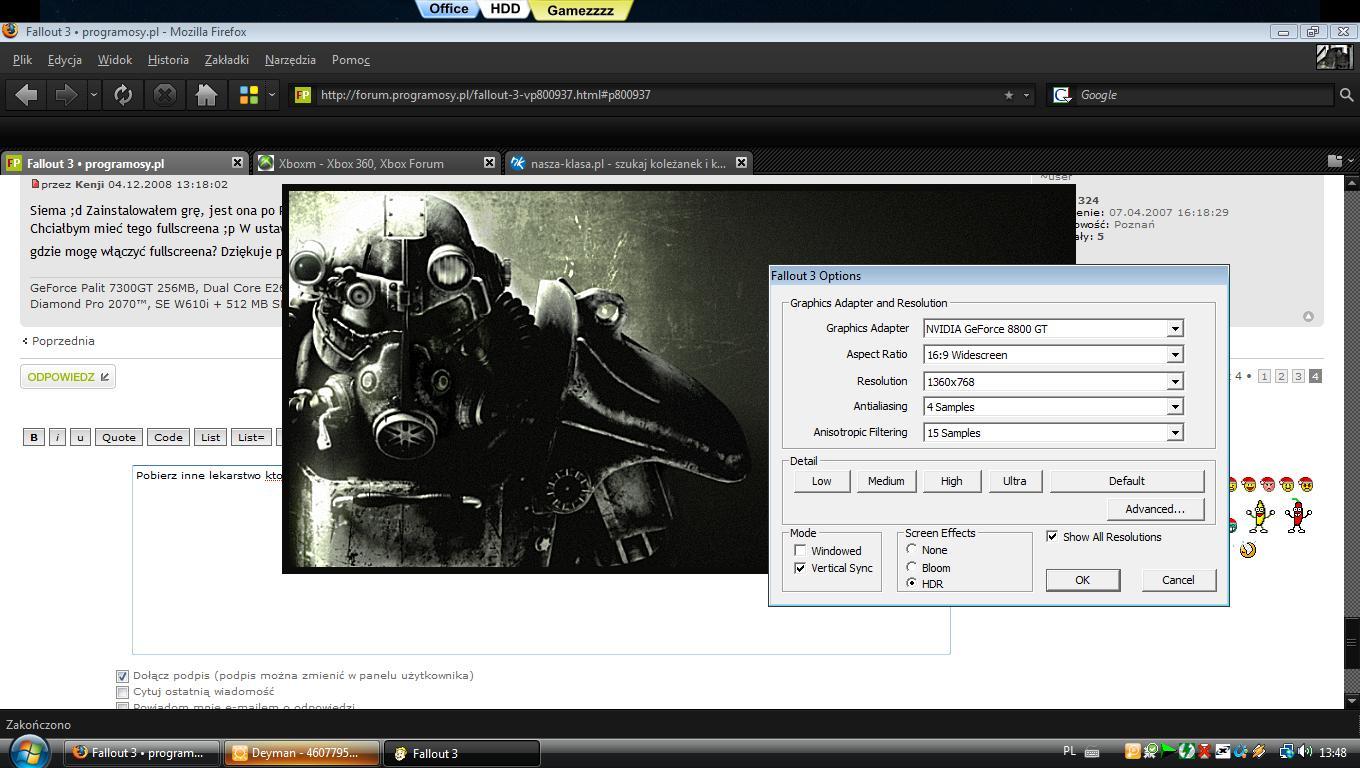Screen dimensions: 1360x768
Task: Open the Winamp lightning tray icon
Action: [1259, 751]
